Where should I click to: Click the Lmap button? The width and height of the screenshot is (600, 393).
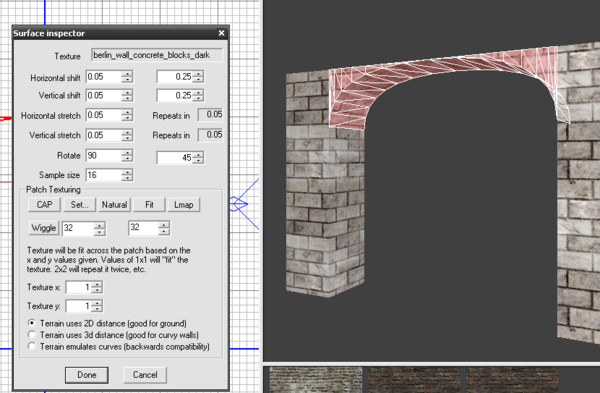pos(184,205)
